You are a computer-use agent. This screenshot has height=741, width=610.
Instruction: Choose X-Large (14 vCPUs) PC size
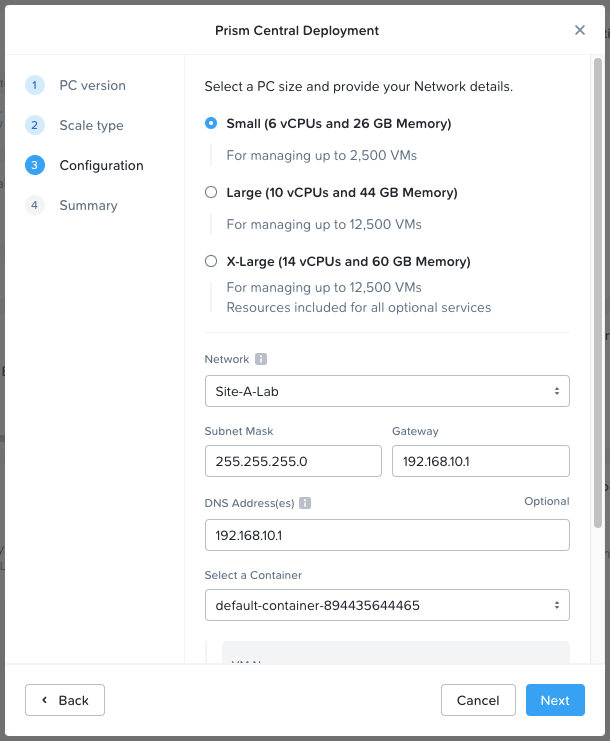[211, 261]
